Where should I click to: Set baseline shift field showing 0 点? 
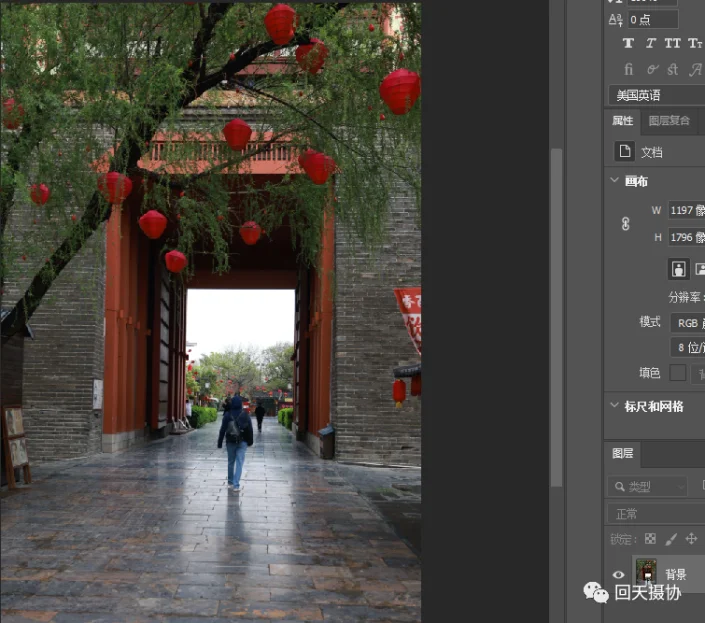[x=653, y=20]
